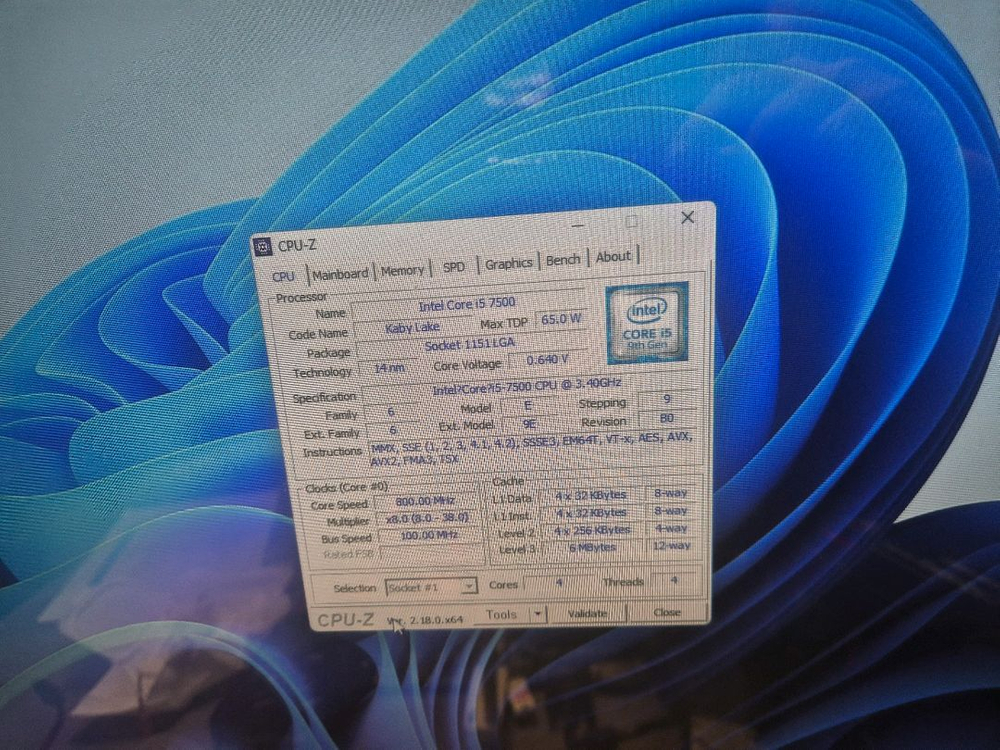Go to the SPD tab

[x=454, y=267]
